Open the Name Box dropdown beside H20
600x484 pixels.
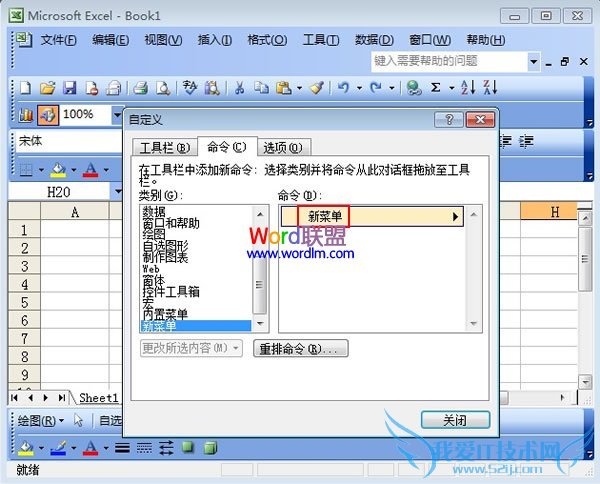[x=118, y=191]
